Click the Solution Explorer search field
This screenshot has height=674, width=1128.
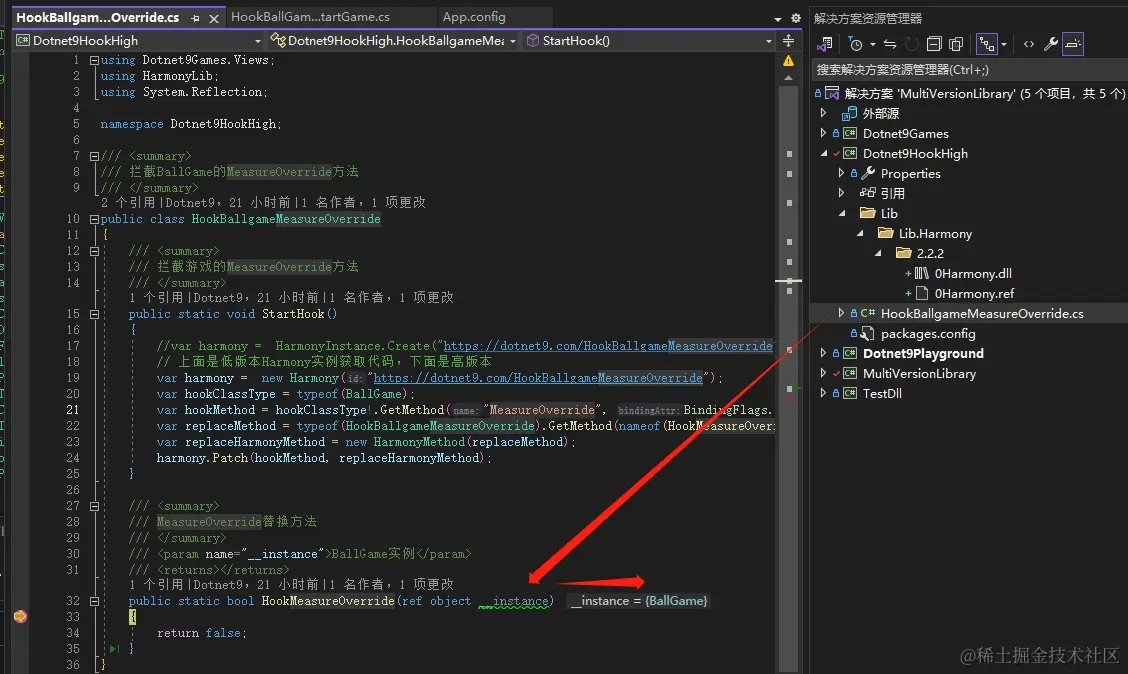[x=968, y=70]
